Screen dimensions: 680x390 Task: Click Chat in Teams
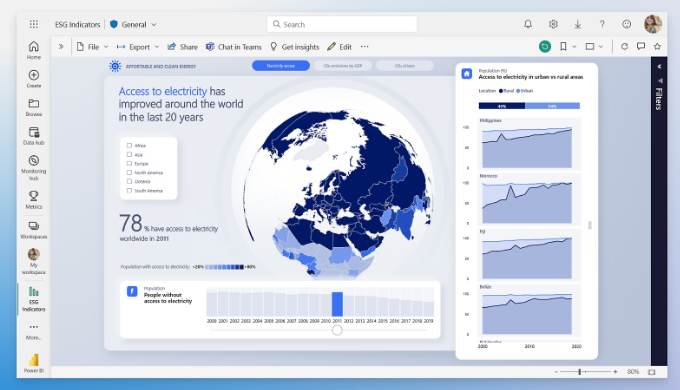(x=234, y=47)
